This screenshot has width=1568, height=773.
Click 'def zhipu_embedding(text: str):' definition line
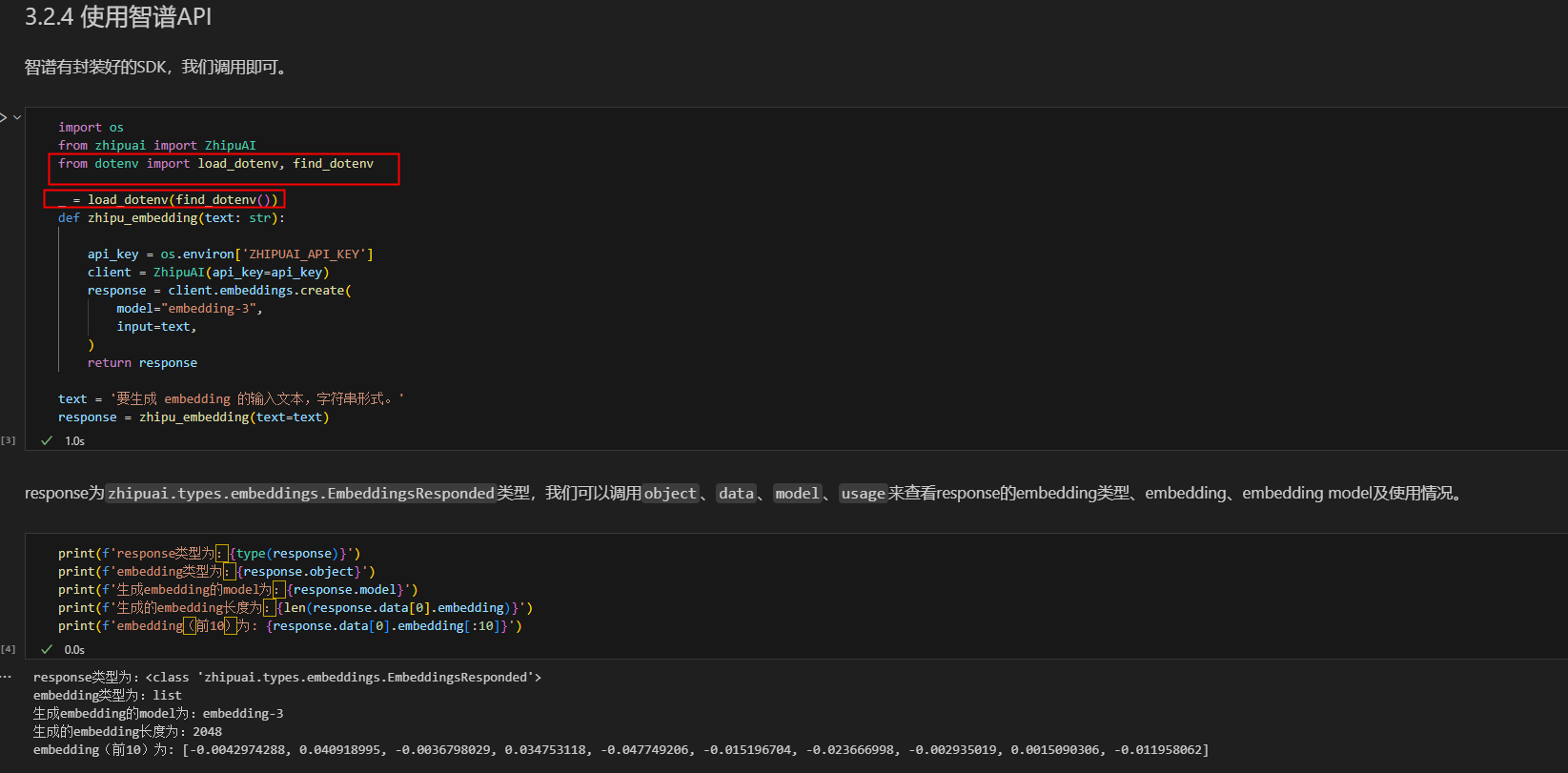pos(172,218)
